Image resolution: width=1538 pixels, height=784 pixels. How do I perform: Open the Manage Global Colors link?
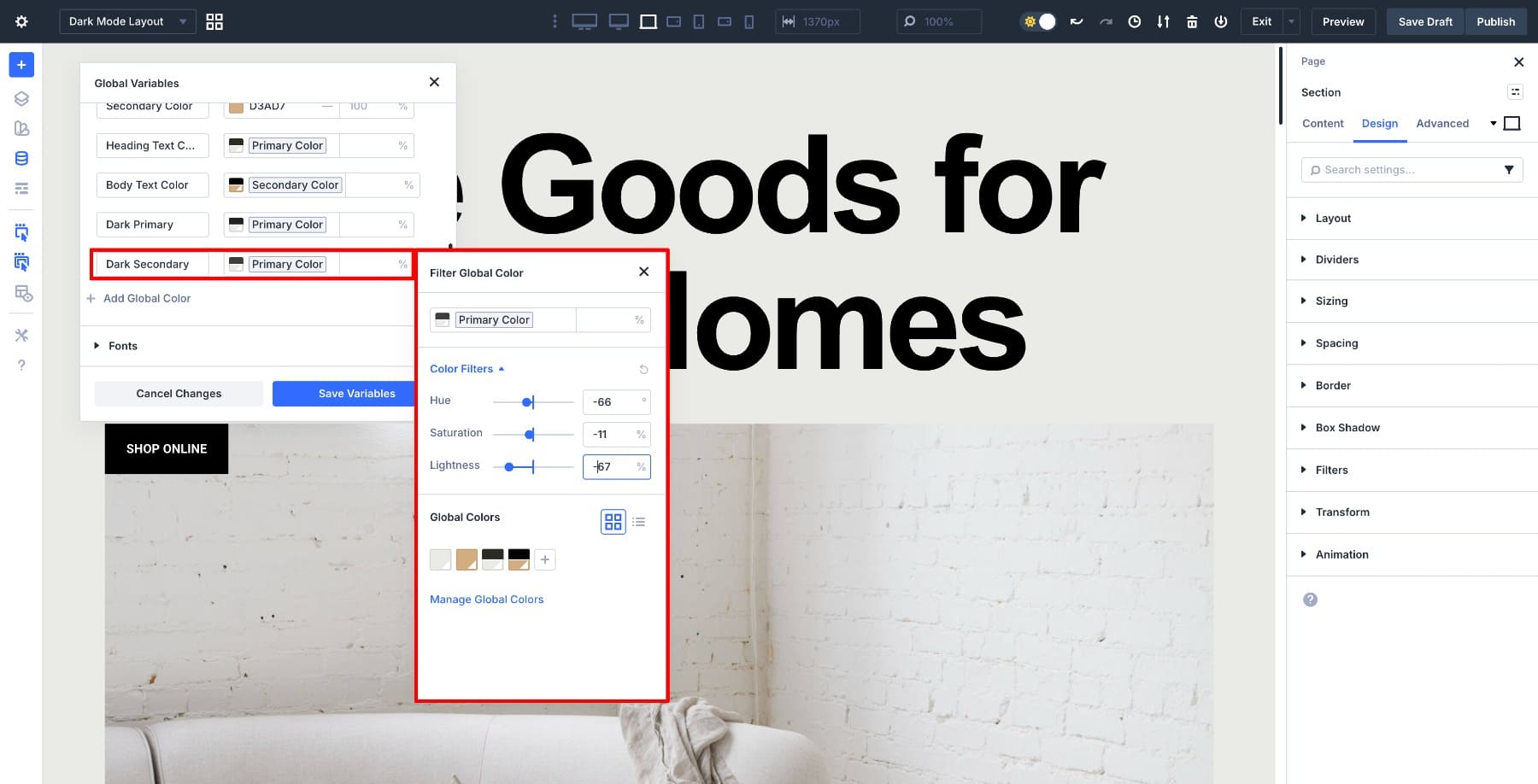pyautogui.click(x=486, y=600)
